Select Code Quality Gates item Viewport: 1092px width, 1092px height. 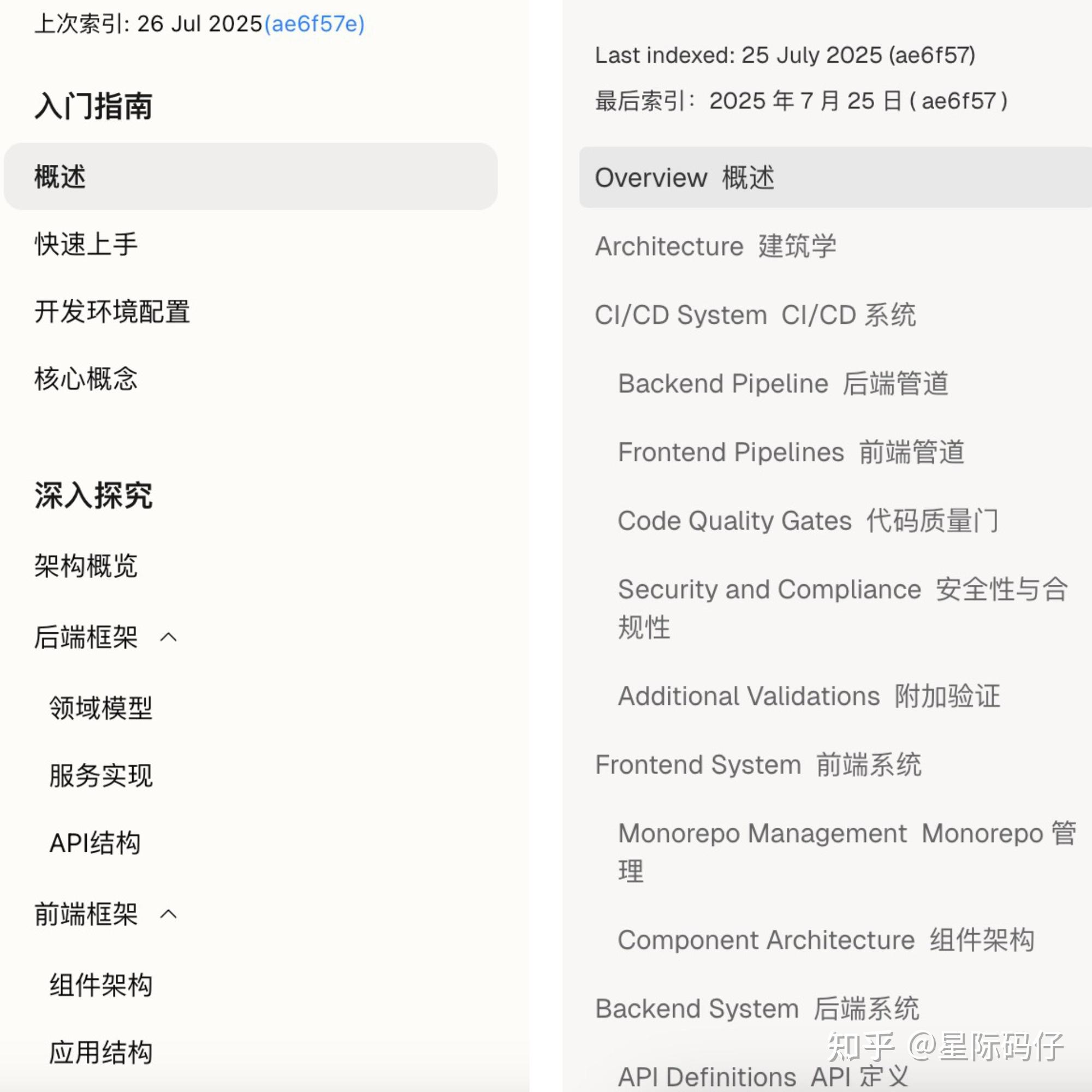(807, 520)
